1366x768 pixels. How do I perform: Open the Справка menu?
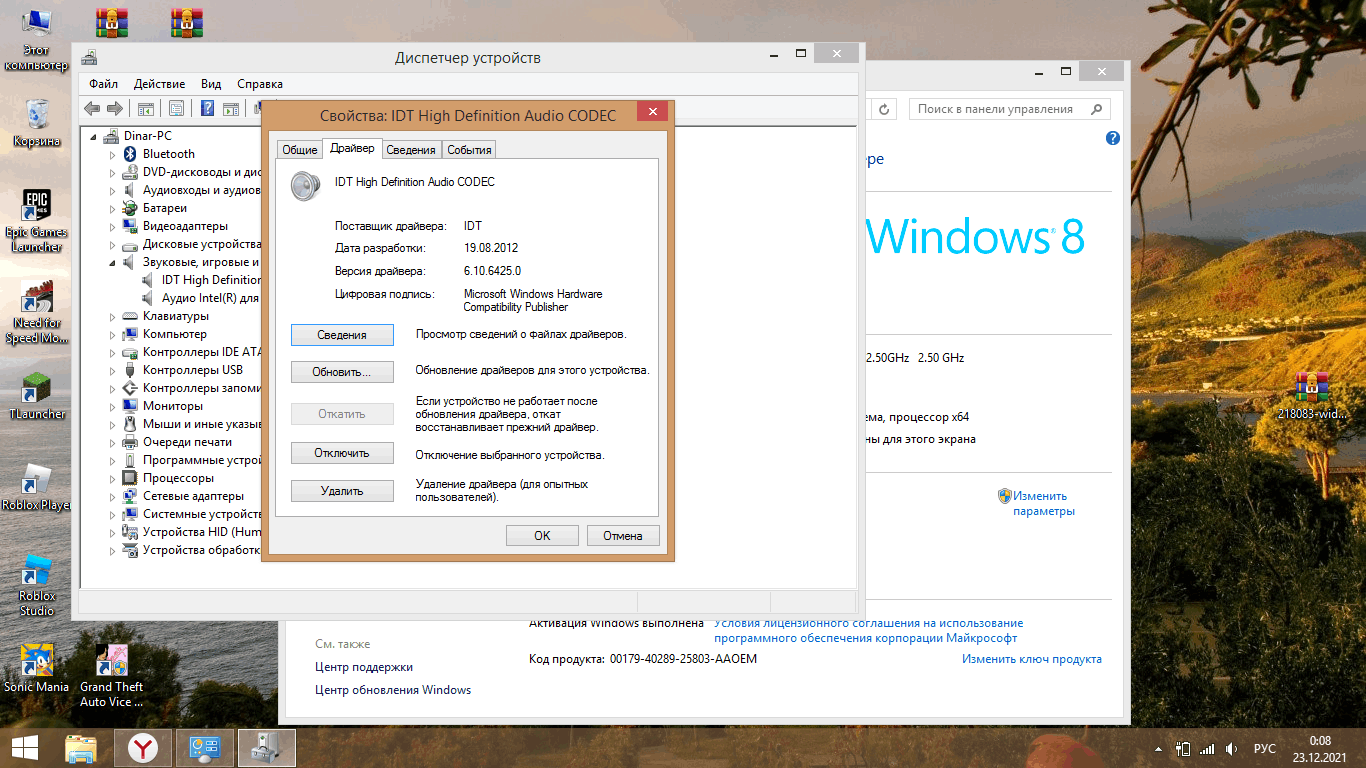click(260, 84)
